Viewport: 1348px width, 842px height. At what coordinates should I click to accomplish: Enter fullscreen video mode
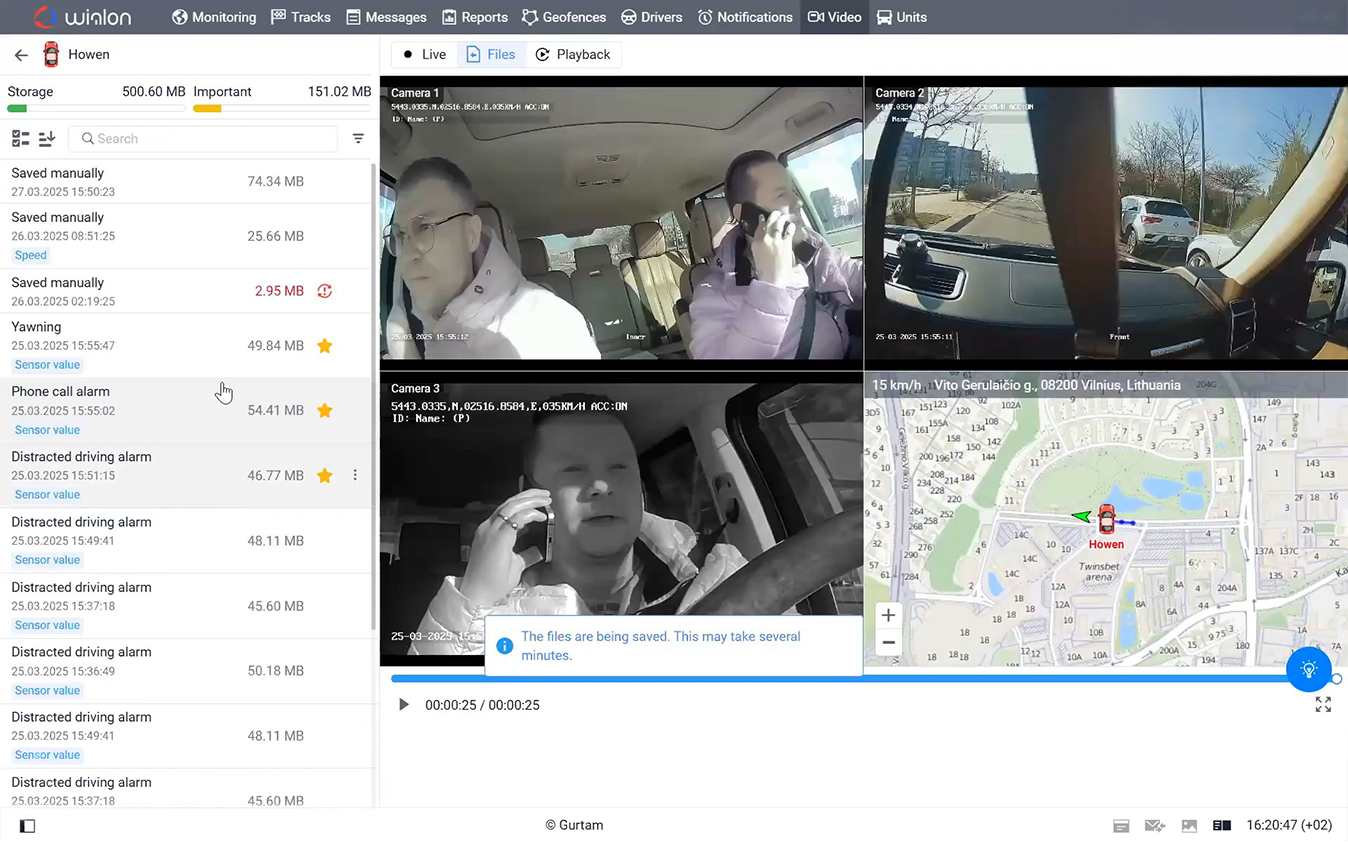1323,705
